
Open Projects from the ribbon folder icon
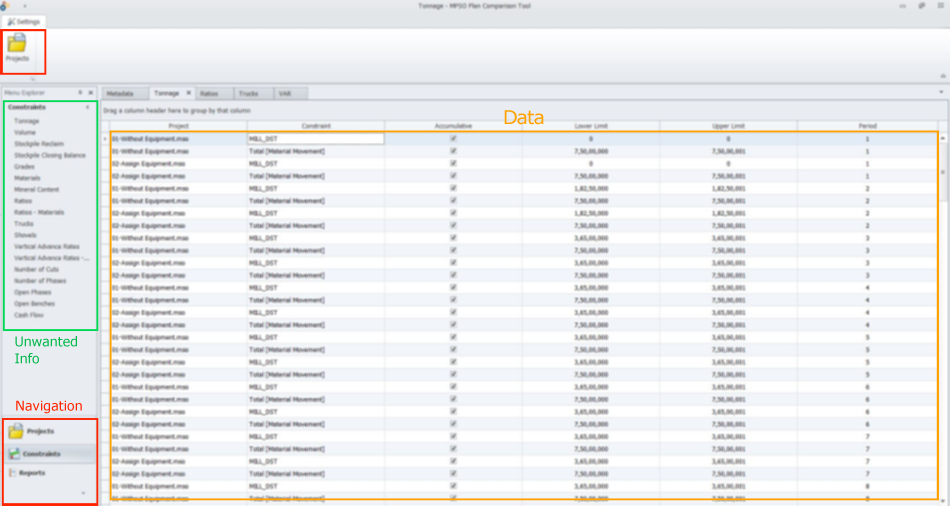pyautogui.click(x=17, y=47)
